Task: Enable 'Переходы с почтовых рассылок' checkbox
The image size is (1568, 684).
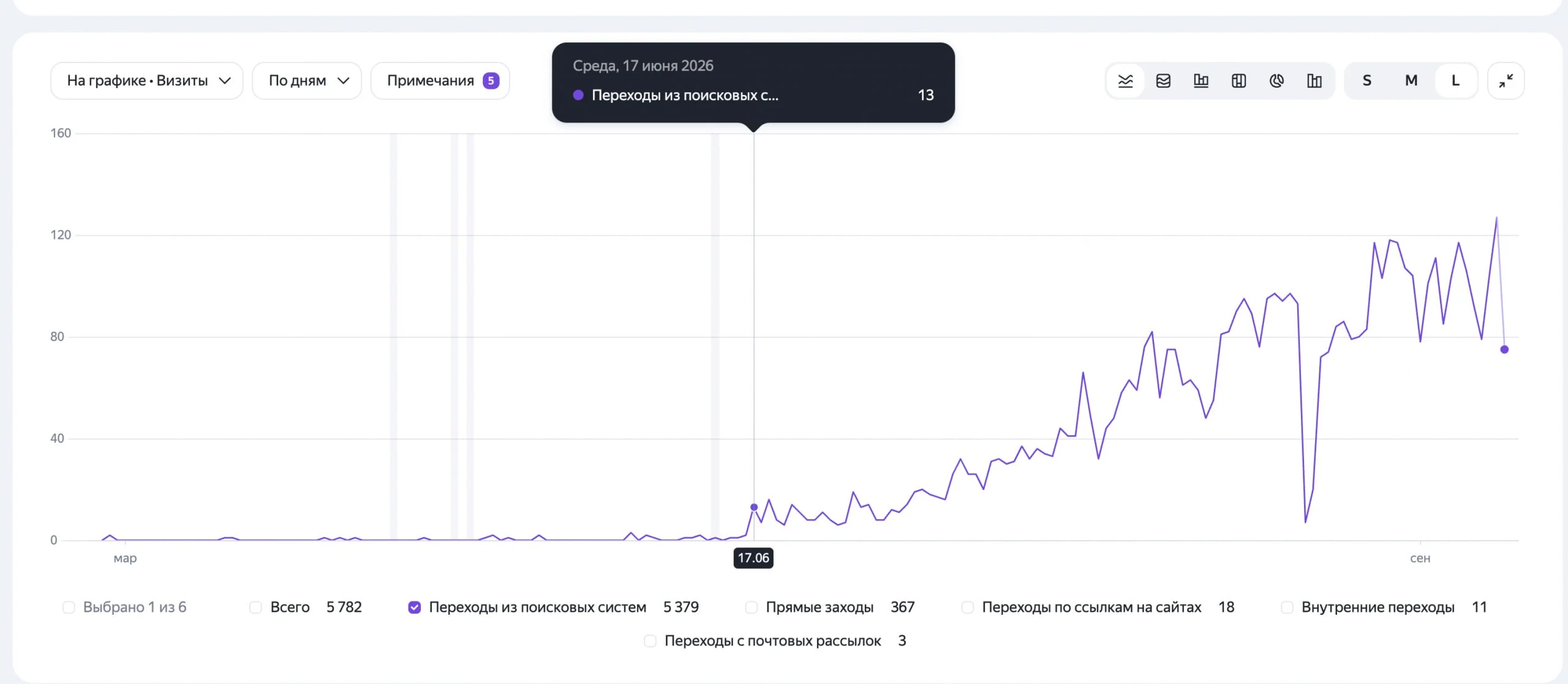Action: tap(650, 641)
